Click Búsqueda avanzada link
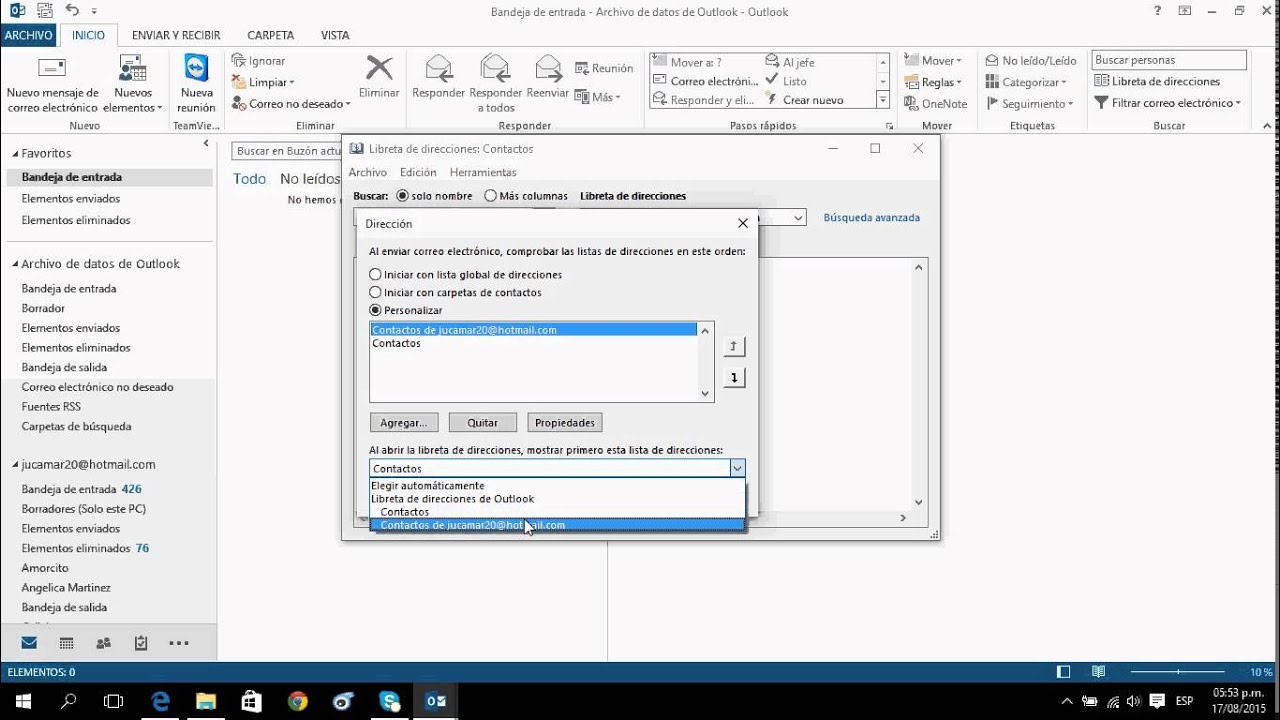 click(x=871, y=217)
